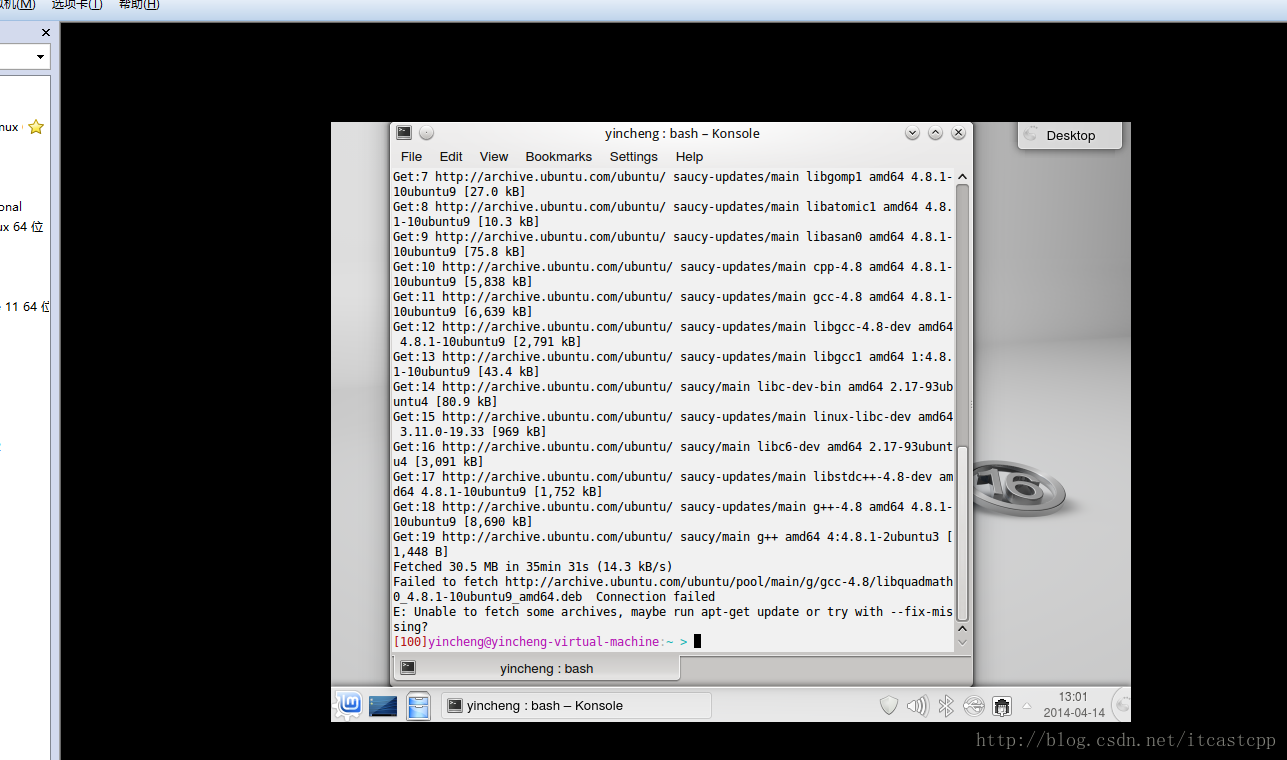This screenshot has width=1287, height=760.
Task: Open the File menu in Konsole
Action: coord(411,157)
